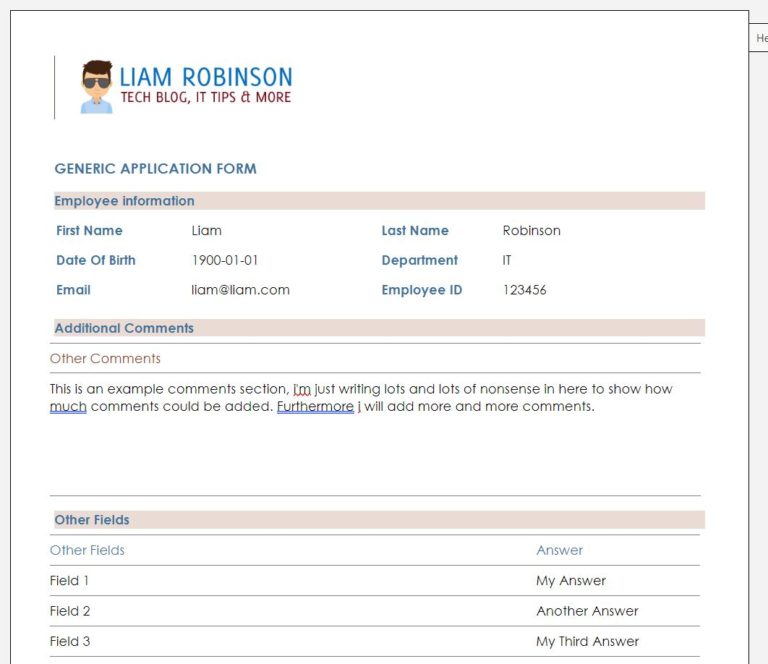Viewport: 768px width, 664px height.
Task: Click the misspelled word "I'm" in comments
Action: point(302,389)
